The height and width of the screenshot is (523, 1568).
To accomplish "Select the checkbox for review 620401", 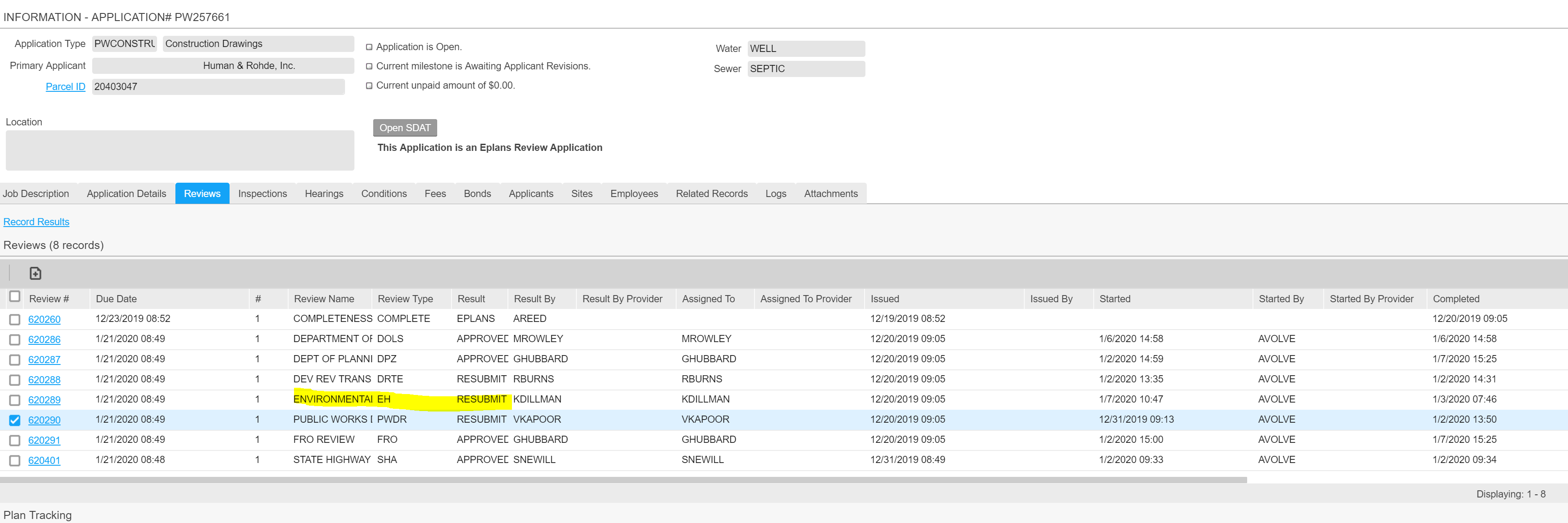I will click(x=15, y=460).
